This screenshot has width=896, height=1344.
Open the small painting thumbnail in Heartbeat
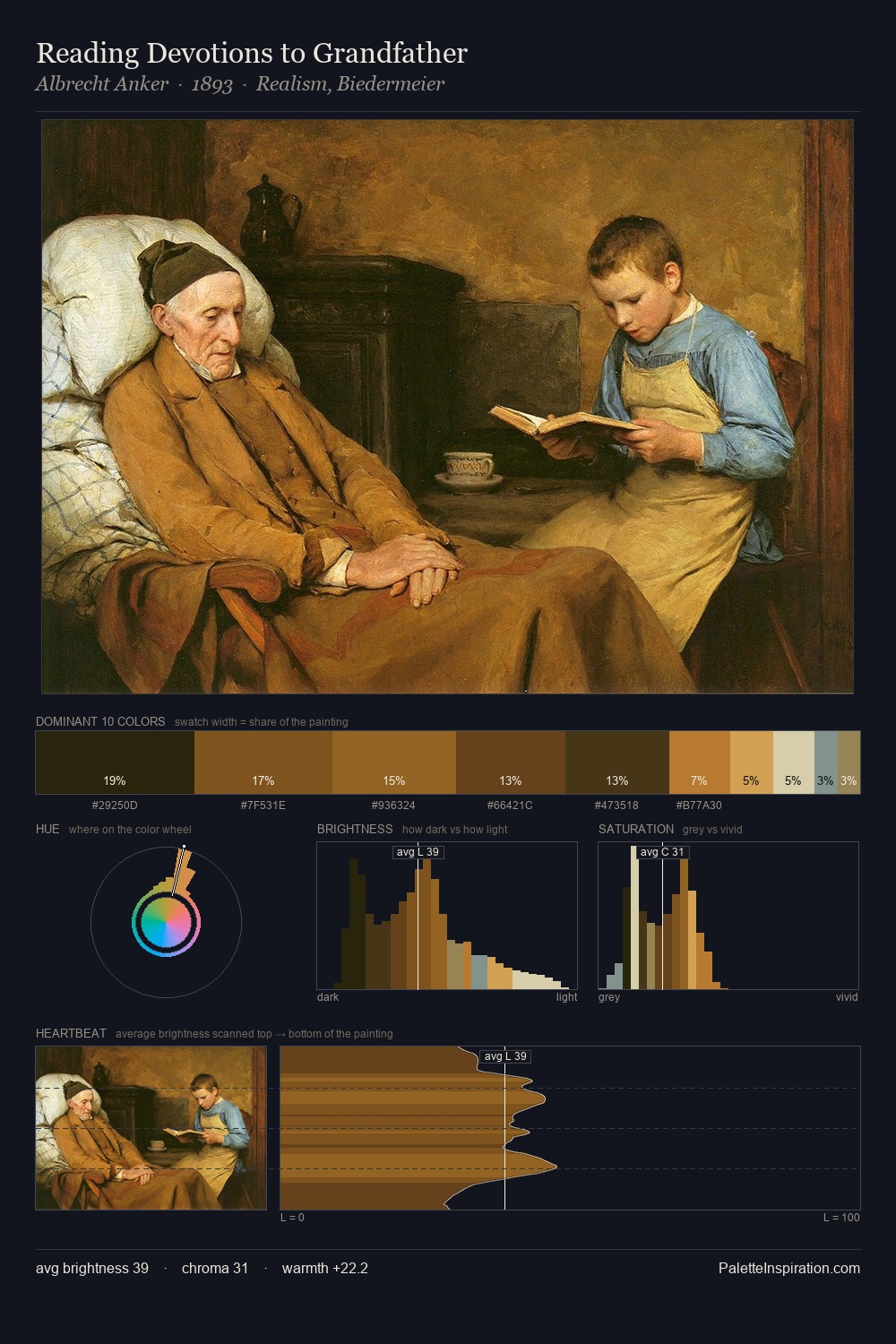(x=151, y=1128)
